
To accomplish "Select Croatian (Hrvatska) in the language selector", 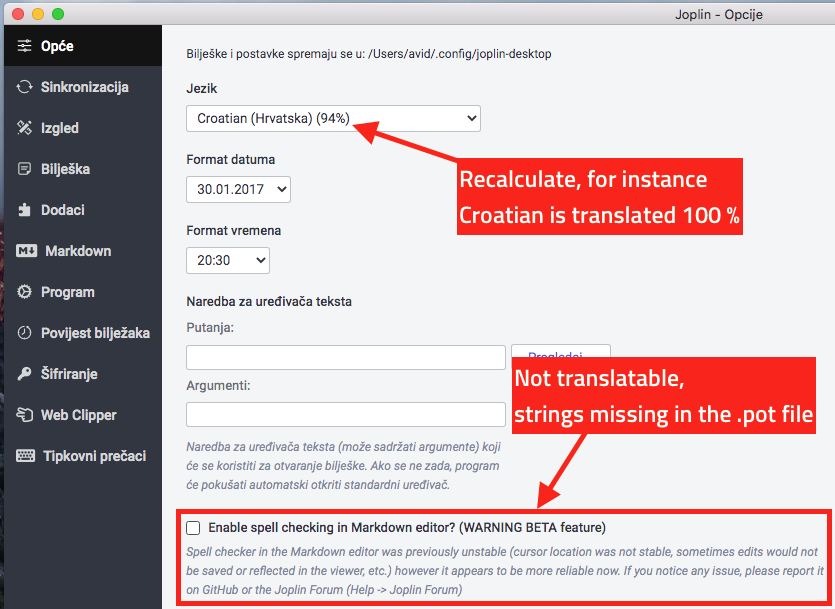I will point(333,117).
